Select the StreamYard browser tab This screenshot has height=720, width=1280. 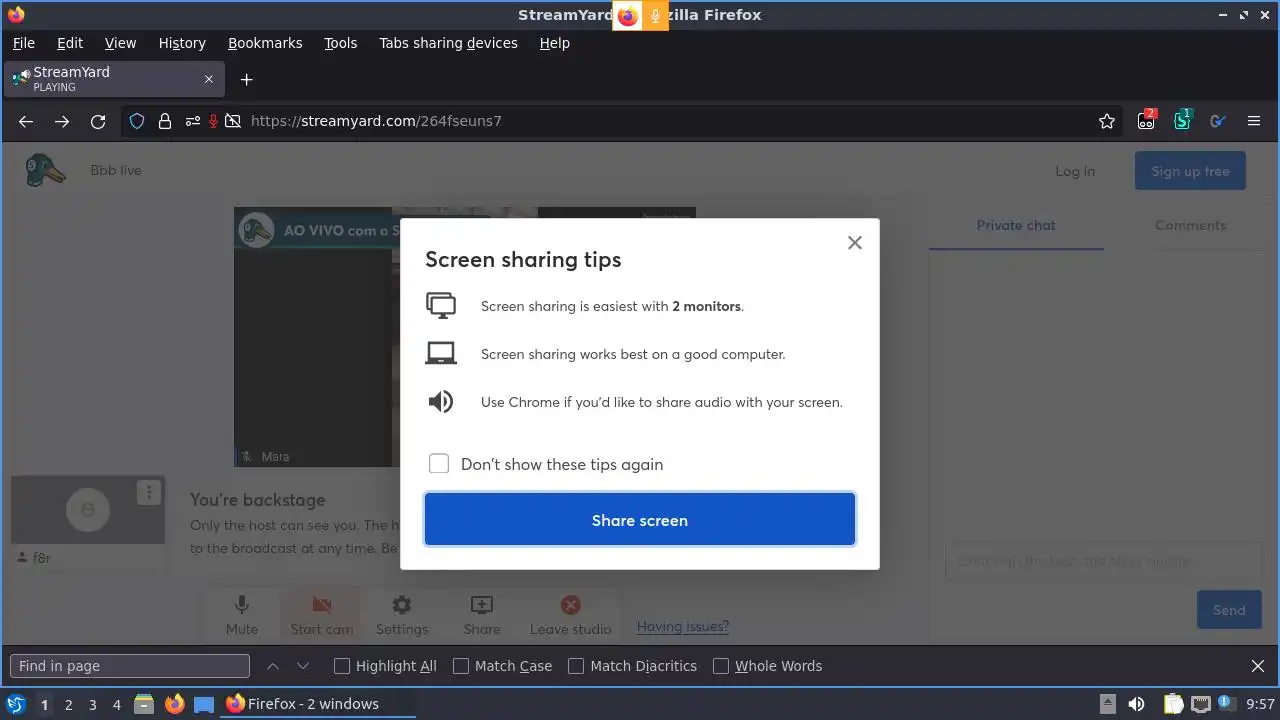113,79
